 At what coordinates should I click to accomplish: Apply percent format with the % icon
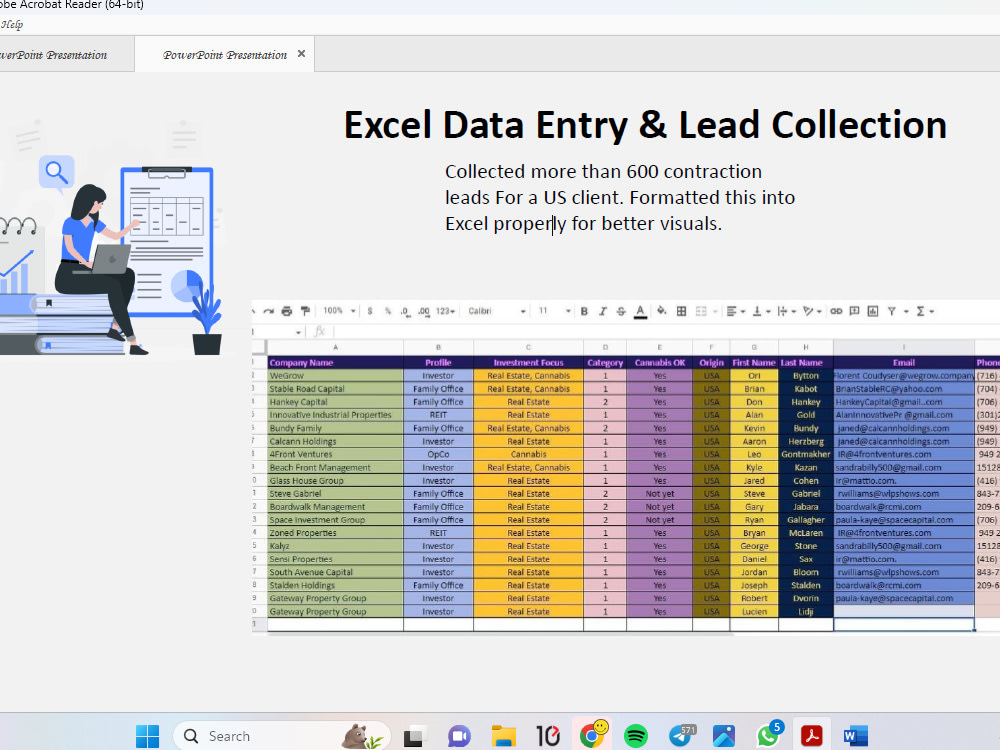388,311
